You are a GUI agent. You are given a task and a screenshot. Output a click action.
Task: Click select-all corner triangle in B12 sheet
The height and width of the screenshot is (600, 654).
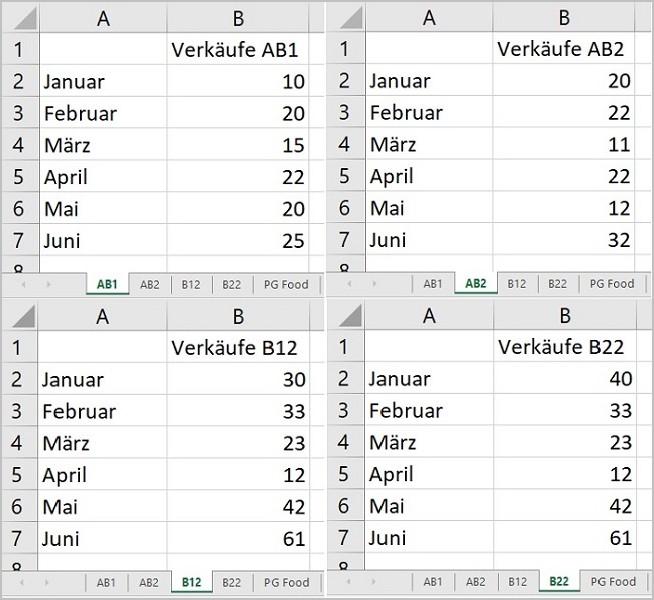23,317
